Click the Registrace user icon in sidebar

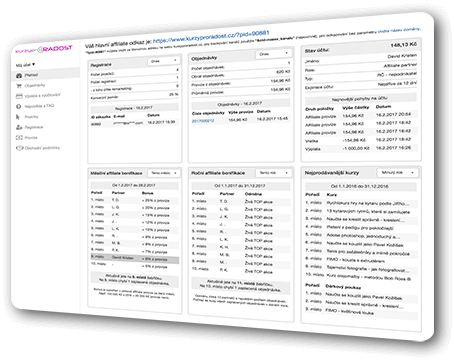coord(19,127)
